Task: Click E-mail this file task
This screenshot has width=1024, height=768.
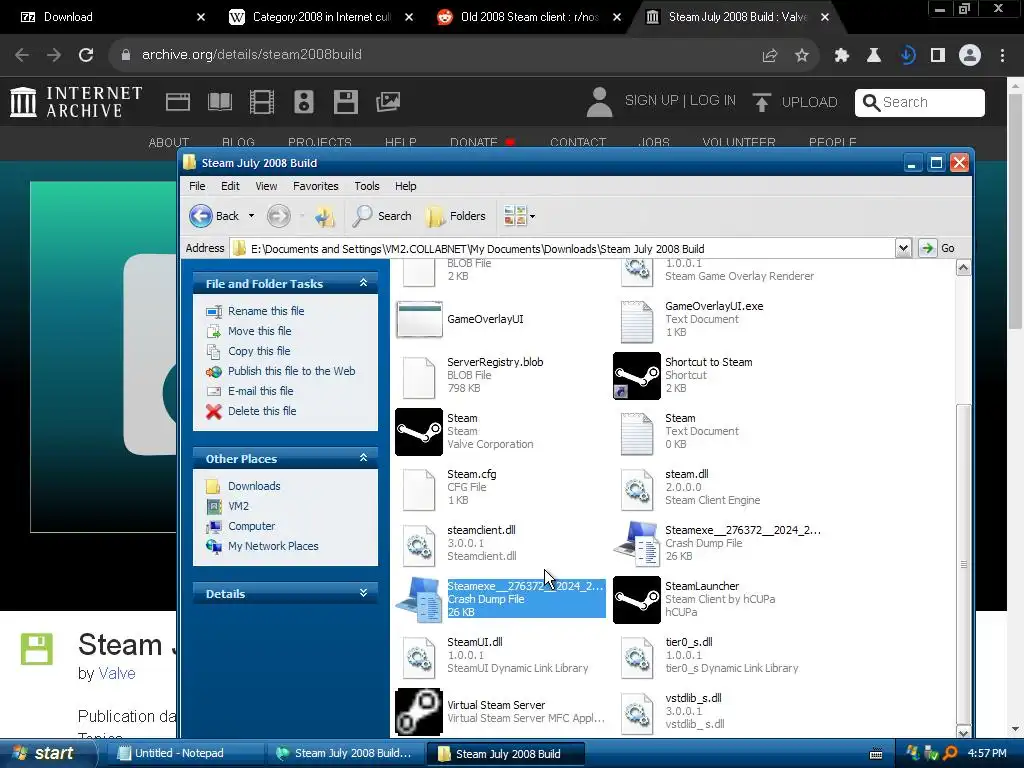Action: [x=261, y=391]
